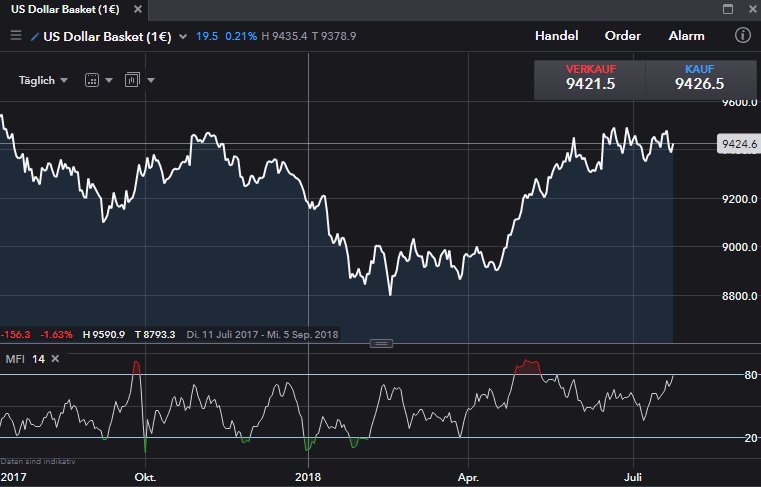Viewport: 761px width, 487px height.
Task: Close the US Dollar Basket tab
Action: pos(137,9)
